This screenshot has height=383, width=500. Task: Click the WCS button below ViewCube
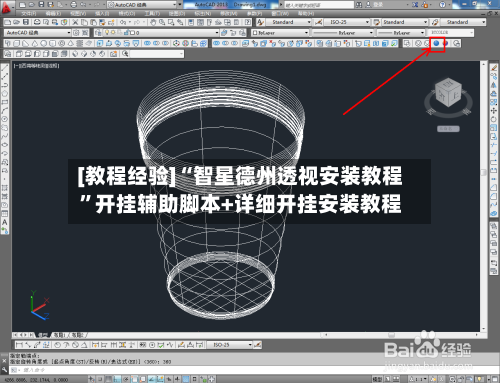pyautogui.click(x=448, y=129)
